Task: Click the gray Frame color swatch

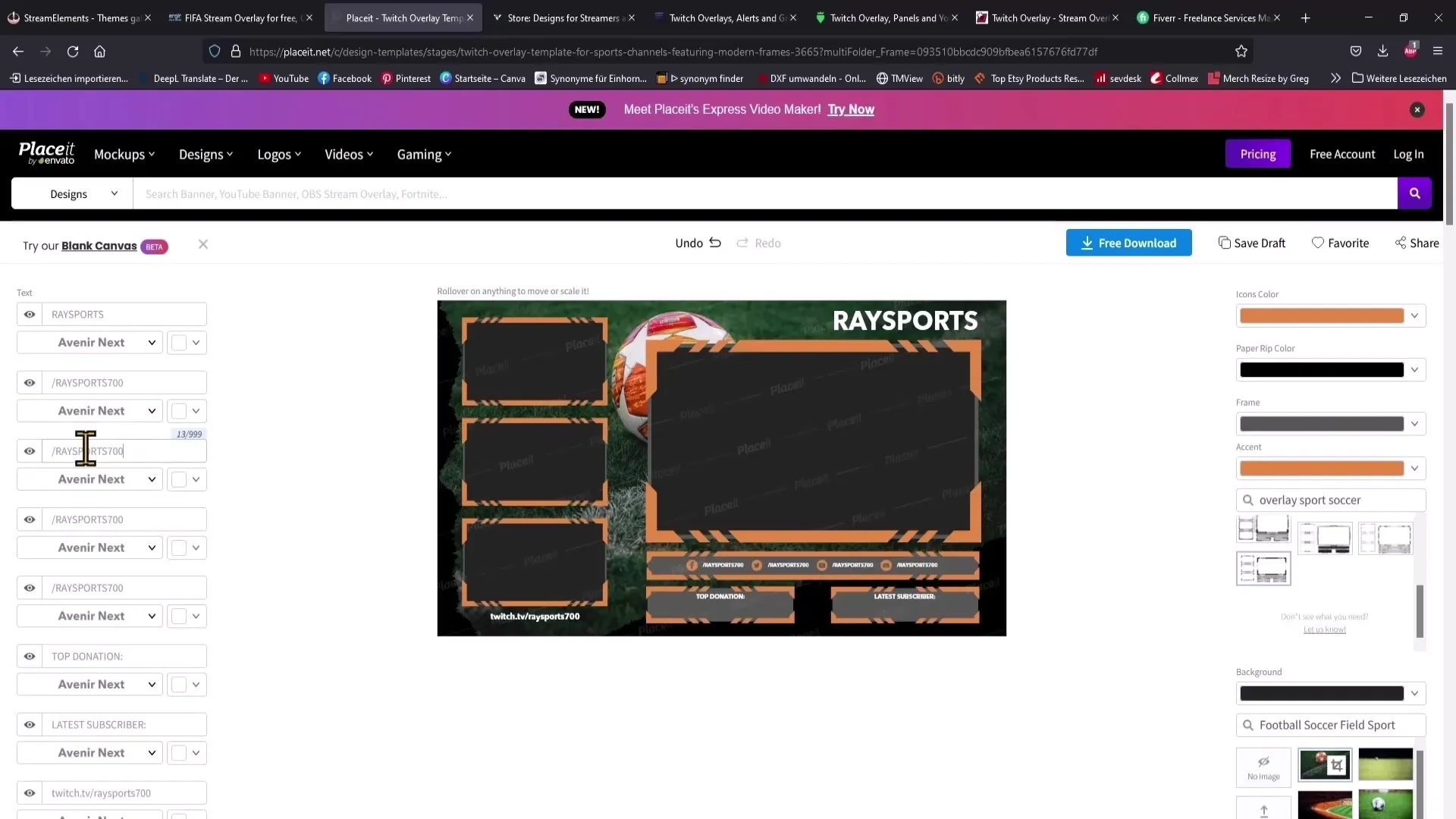Action: pyautogui.click(x=1322, y=423)
